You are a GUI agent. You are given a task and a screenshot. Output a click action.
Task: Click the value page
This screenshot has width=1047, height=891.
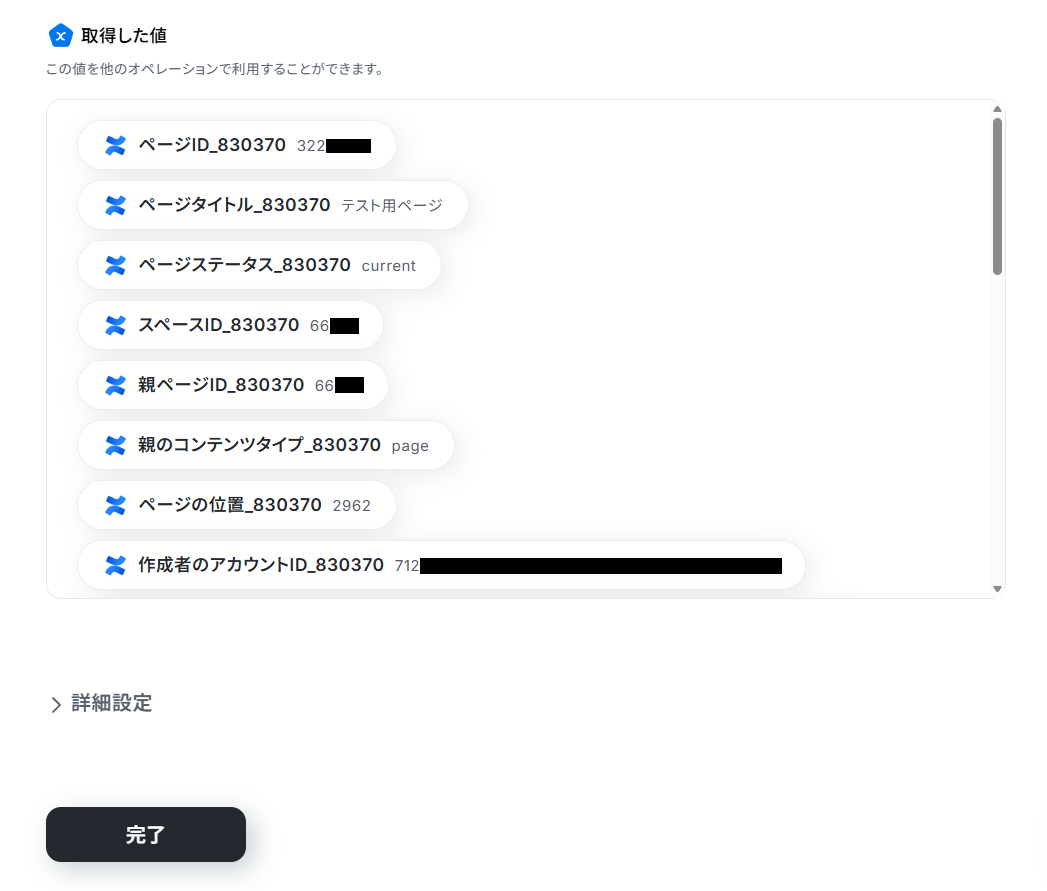[410, 446]
